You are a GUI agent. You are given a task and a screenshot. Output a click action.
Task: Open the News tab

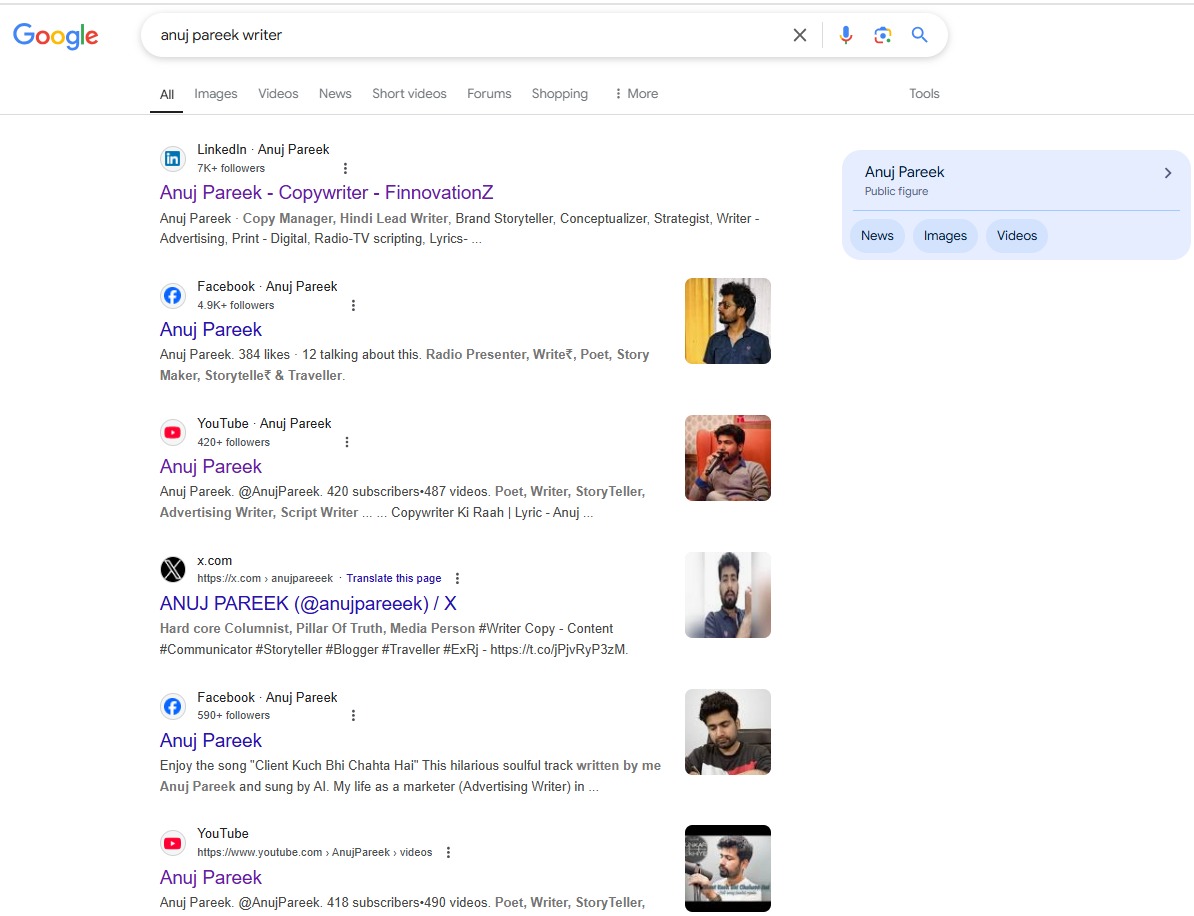(x=335, y=94)
